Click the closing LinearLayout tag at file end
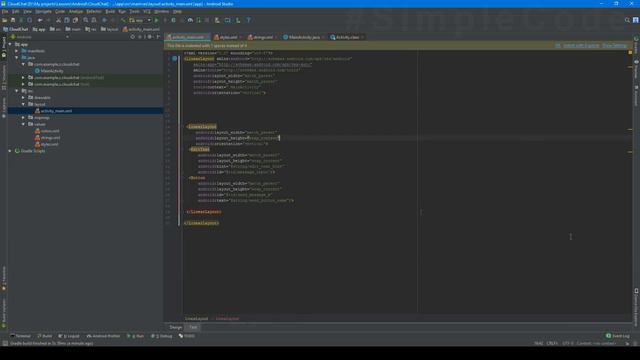This screenshot has height=360, width=640. coord(201,223)
